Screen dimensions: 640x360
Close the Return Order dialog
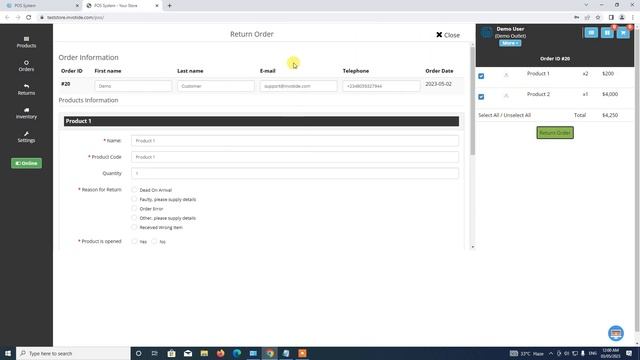[448, 35]
